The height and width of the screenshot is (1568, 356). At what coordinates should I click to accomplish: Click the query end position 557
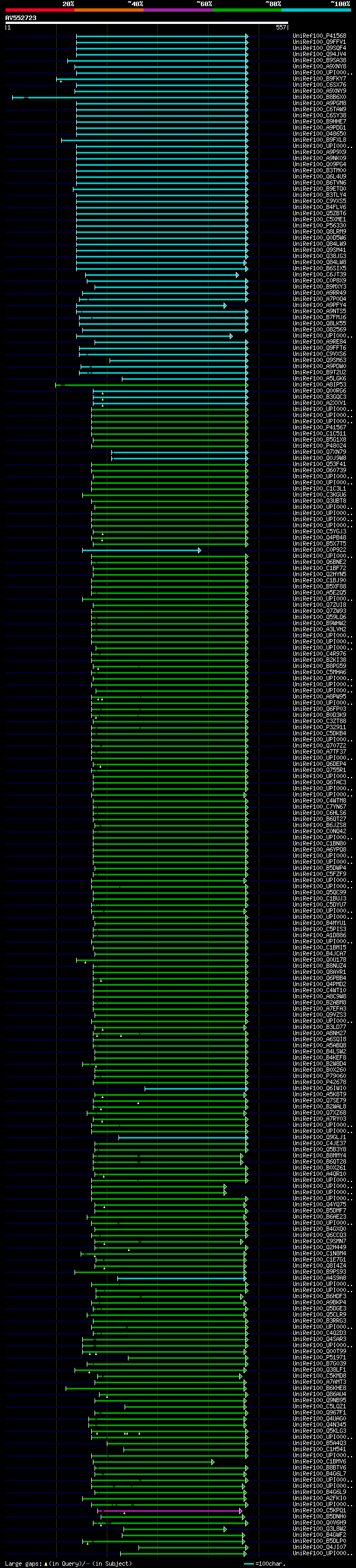[280, 27]
